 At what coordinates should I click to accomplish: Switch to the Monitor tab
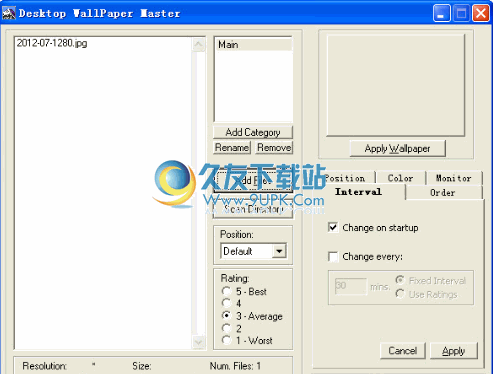point(454,178)
